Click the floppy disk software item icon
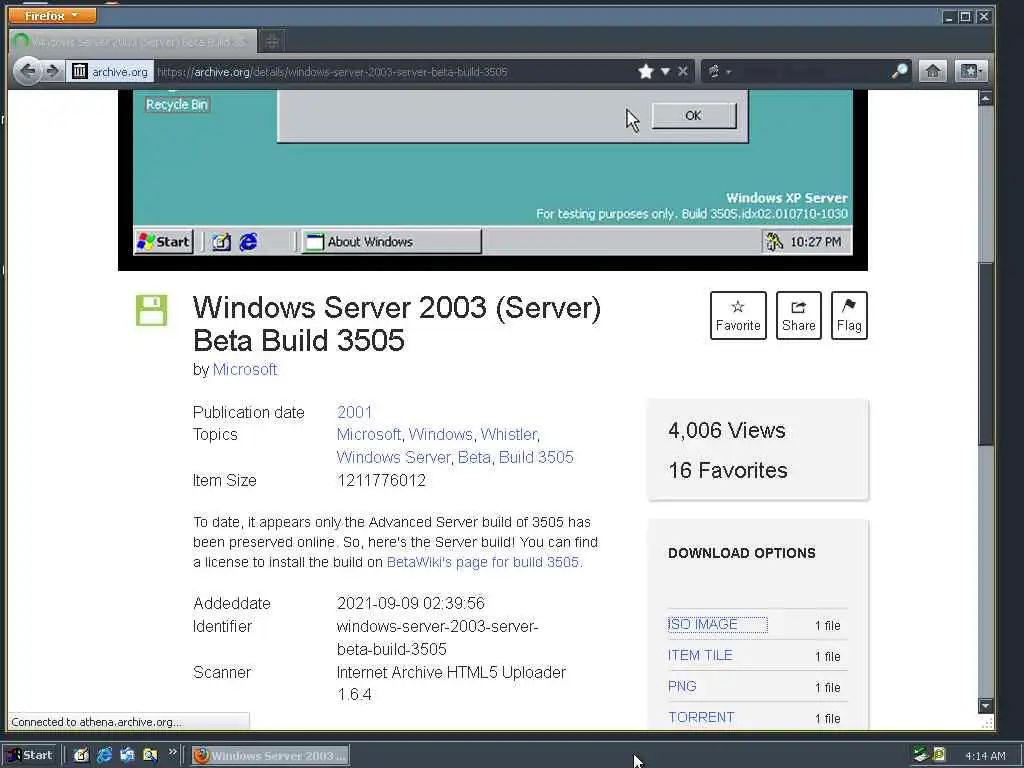This screenshot has width=1024, height=768. 152,310
